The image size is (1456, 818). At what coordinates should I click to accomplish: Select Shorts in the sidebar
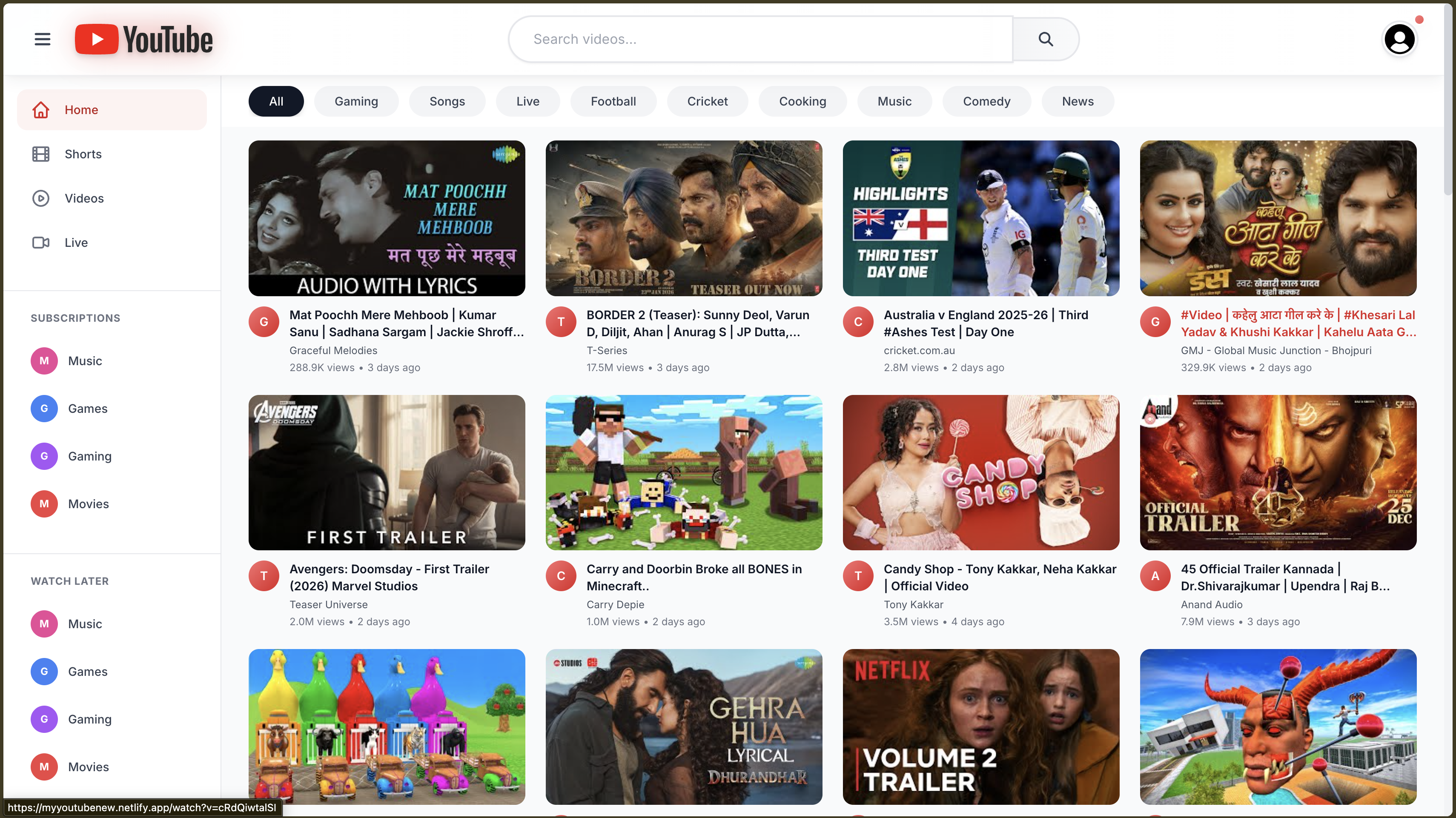point(83,154)
